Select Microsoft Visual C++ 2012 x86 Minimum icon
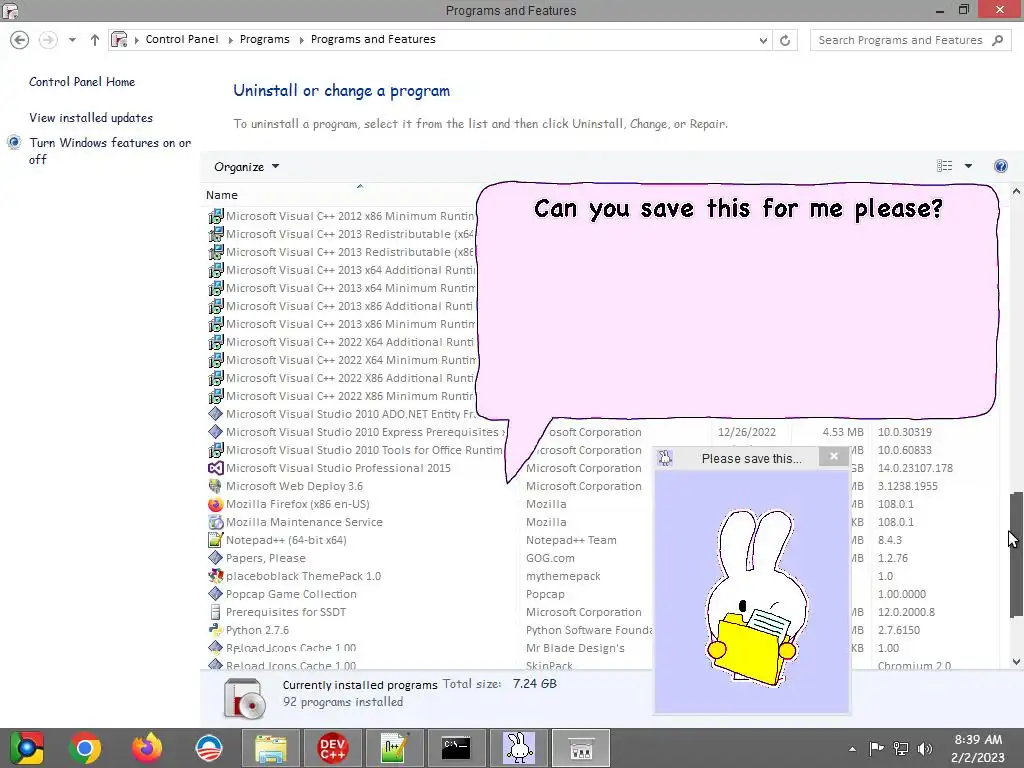 tap(216, 216)
